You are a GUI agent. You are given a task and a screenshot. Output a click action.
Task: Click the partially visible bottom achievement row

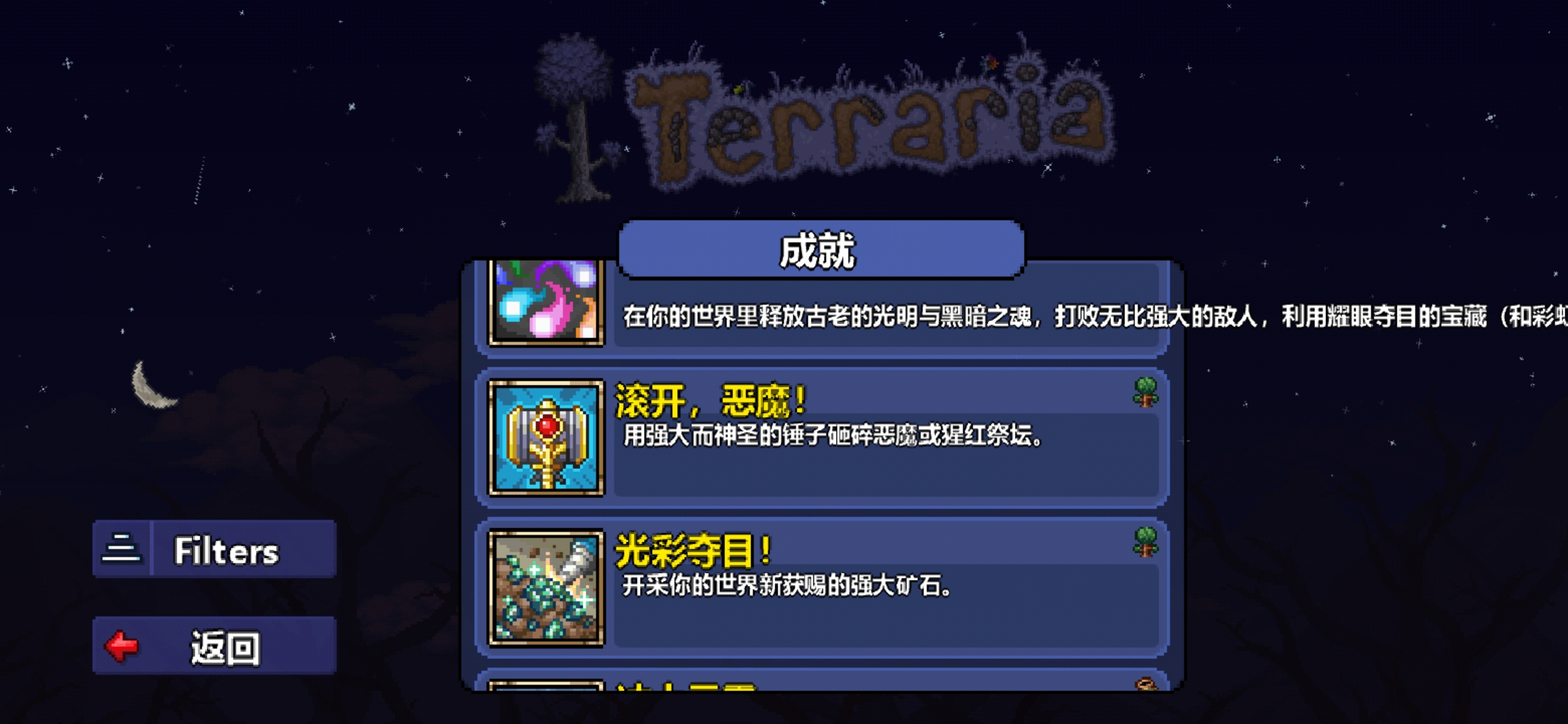pyautogui.click(x=822, y=679)
